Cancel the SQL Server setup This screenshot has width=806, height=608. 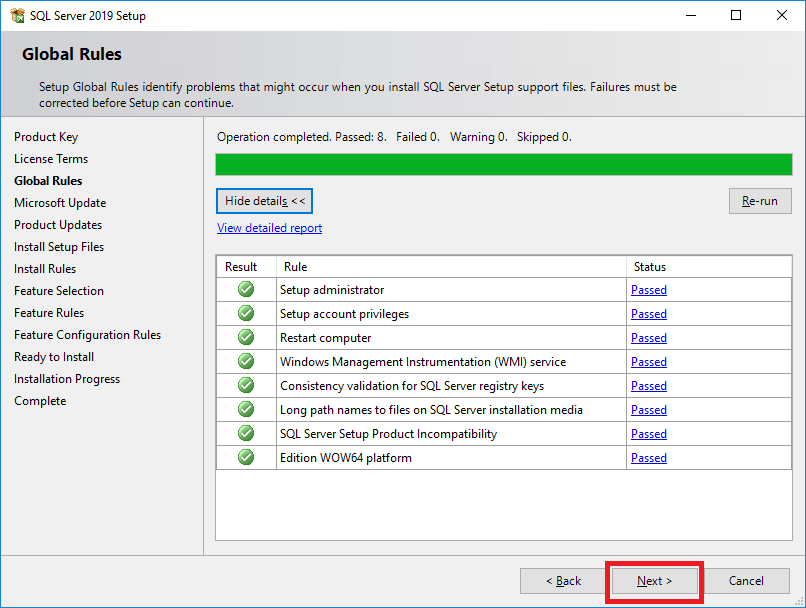pyautogui.click(x=746, y=581)
